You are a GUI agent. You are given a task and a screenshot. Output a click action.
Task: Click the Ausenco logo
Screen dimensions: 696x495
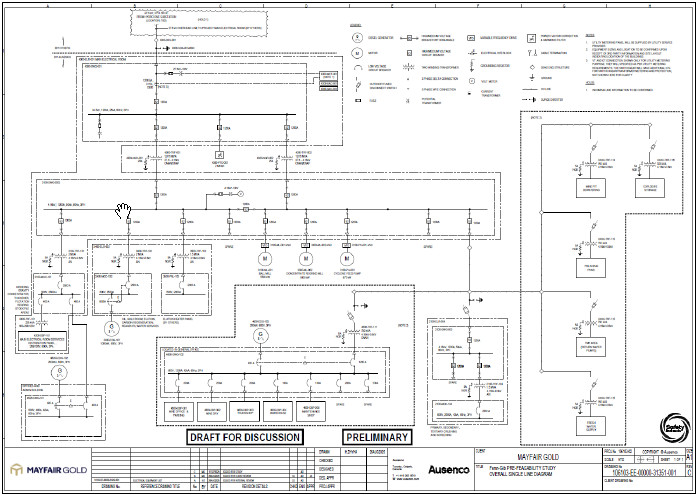click(x=449, y=469)
